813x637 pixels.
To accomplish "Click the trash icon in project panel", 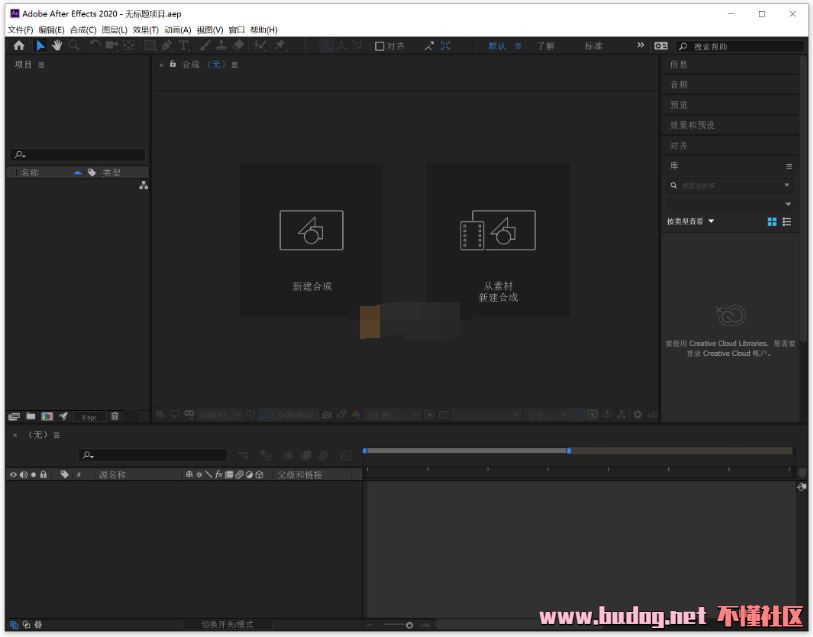I will click(x=115, y=416).
